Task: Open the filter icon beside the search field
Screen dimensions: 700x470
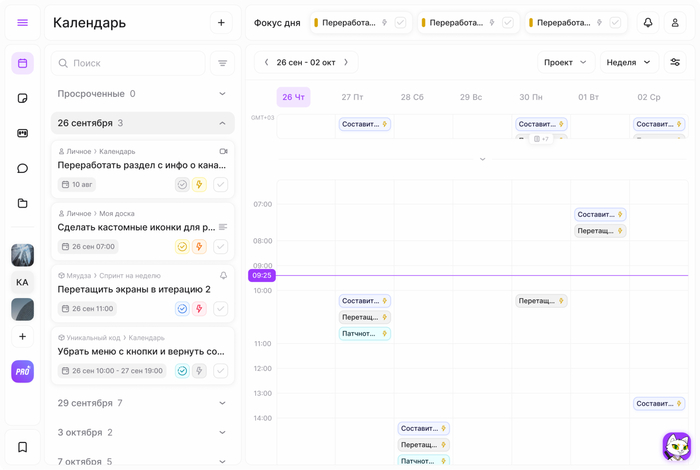Action: click(223, 63)
